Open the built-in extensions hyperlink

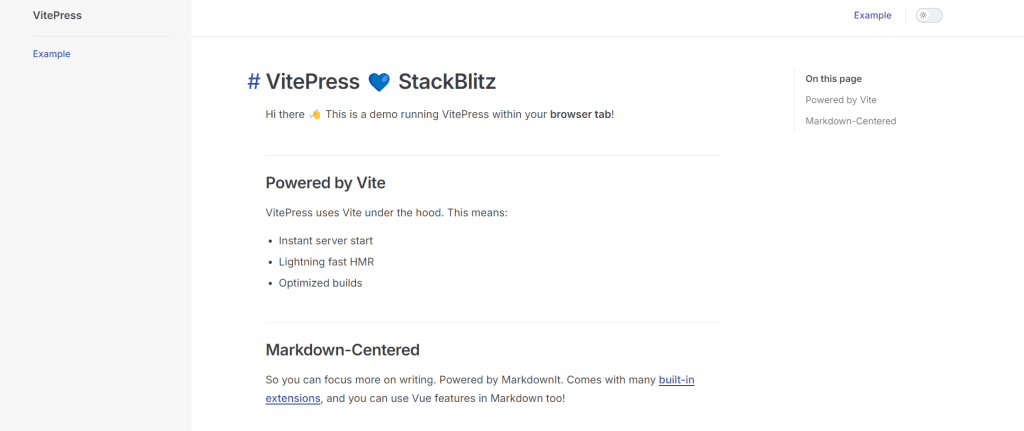click(x=676, y=380)
